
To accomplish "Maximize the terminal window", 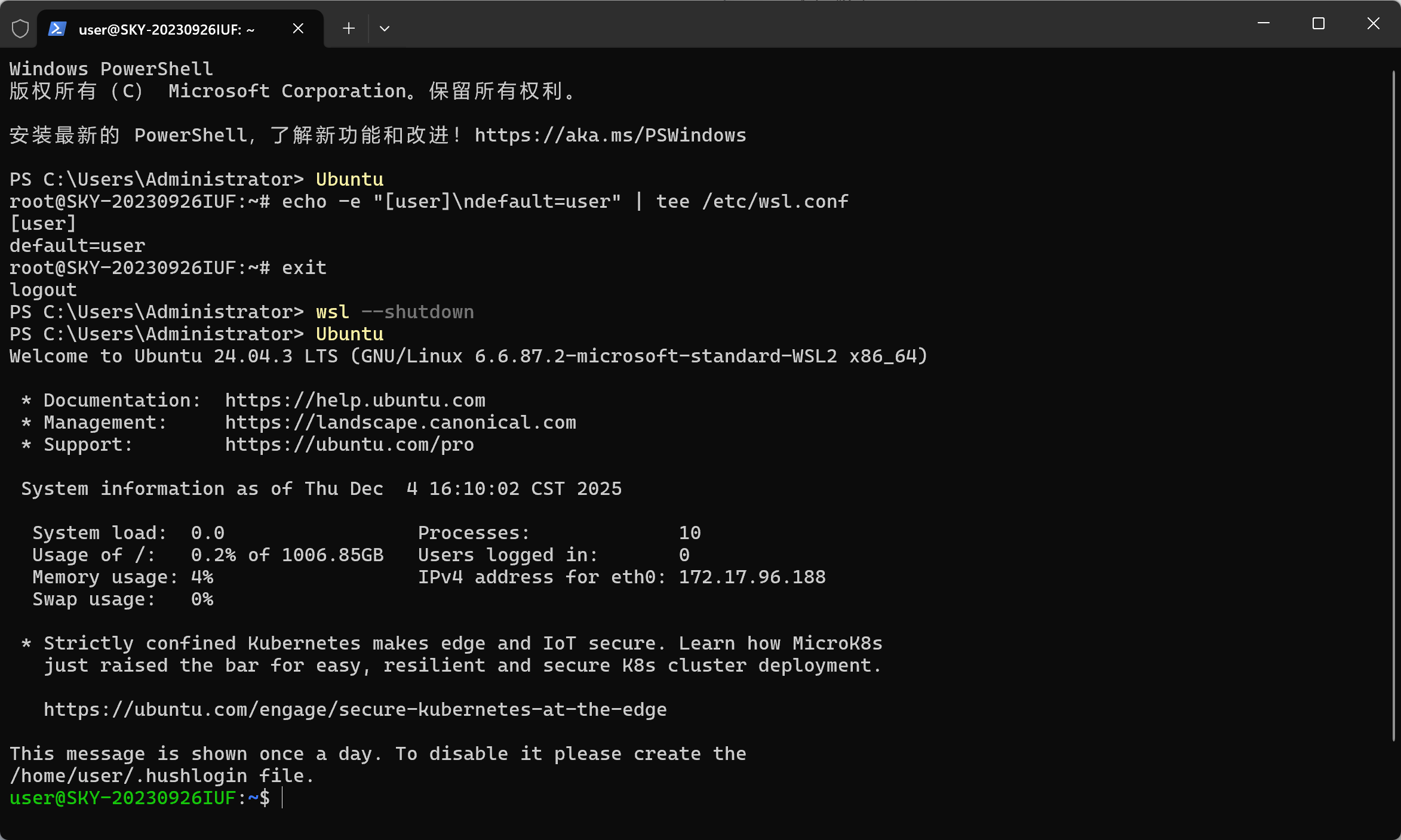I will (x=1319, y=23).
